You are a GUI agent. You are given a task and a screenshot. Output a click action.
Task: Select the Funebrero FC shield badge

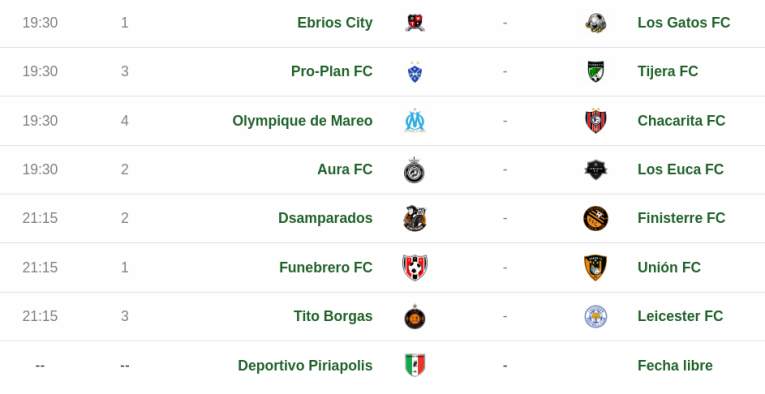pos(415,267)
